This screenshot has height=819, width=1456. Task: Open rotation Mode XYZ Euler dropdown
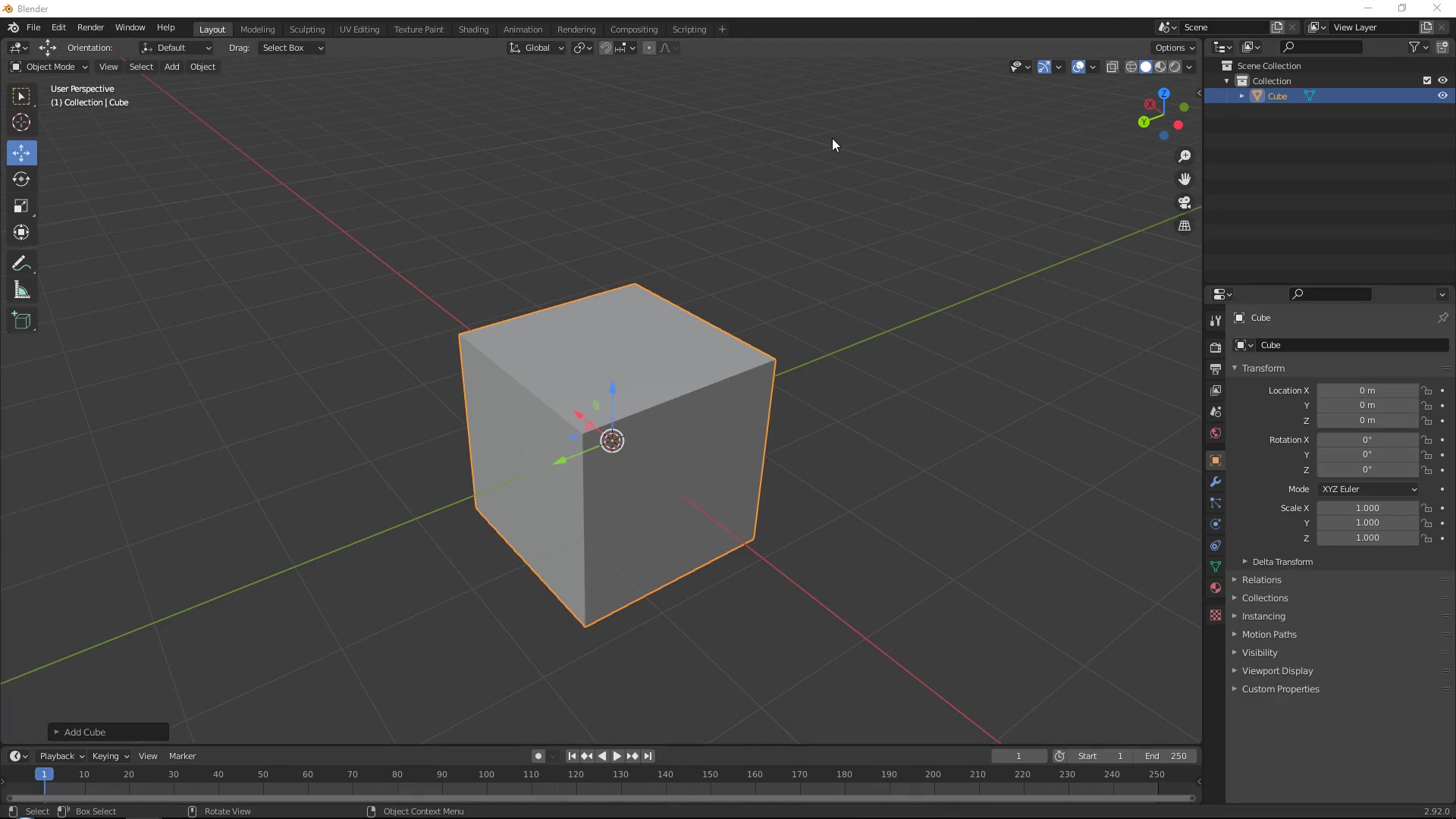click(x=1368, y=489)
